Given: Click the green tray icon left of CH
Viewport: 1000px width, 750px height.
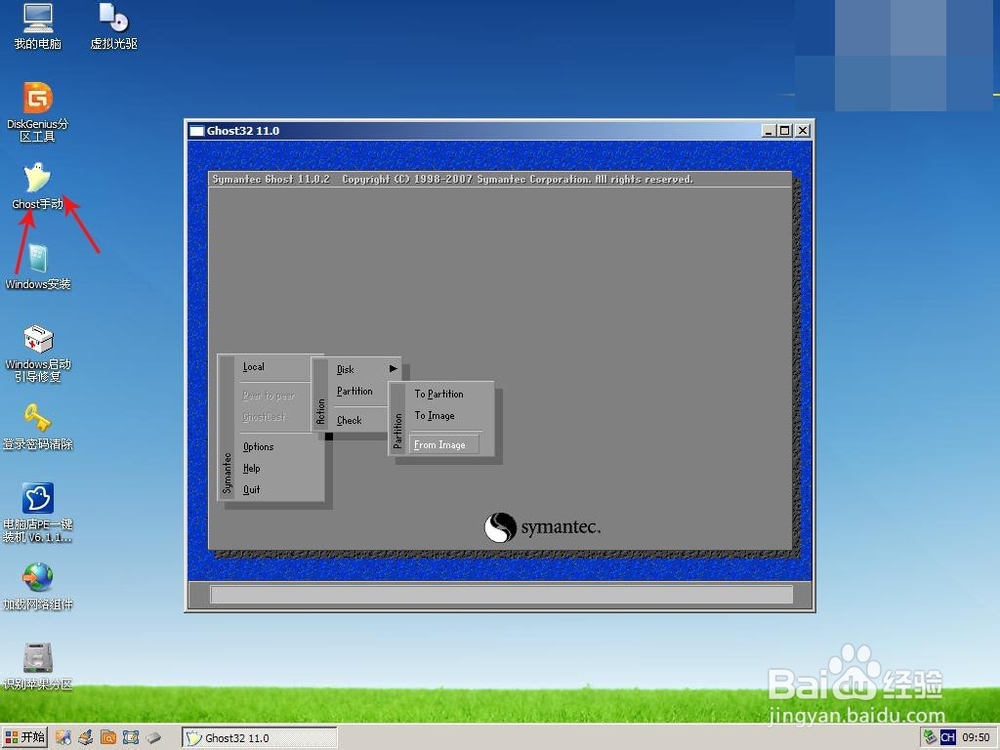Looking at the screenshot, I should pyautogui.click(x=930, y=737).
